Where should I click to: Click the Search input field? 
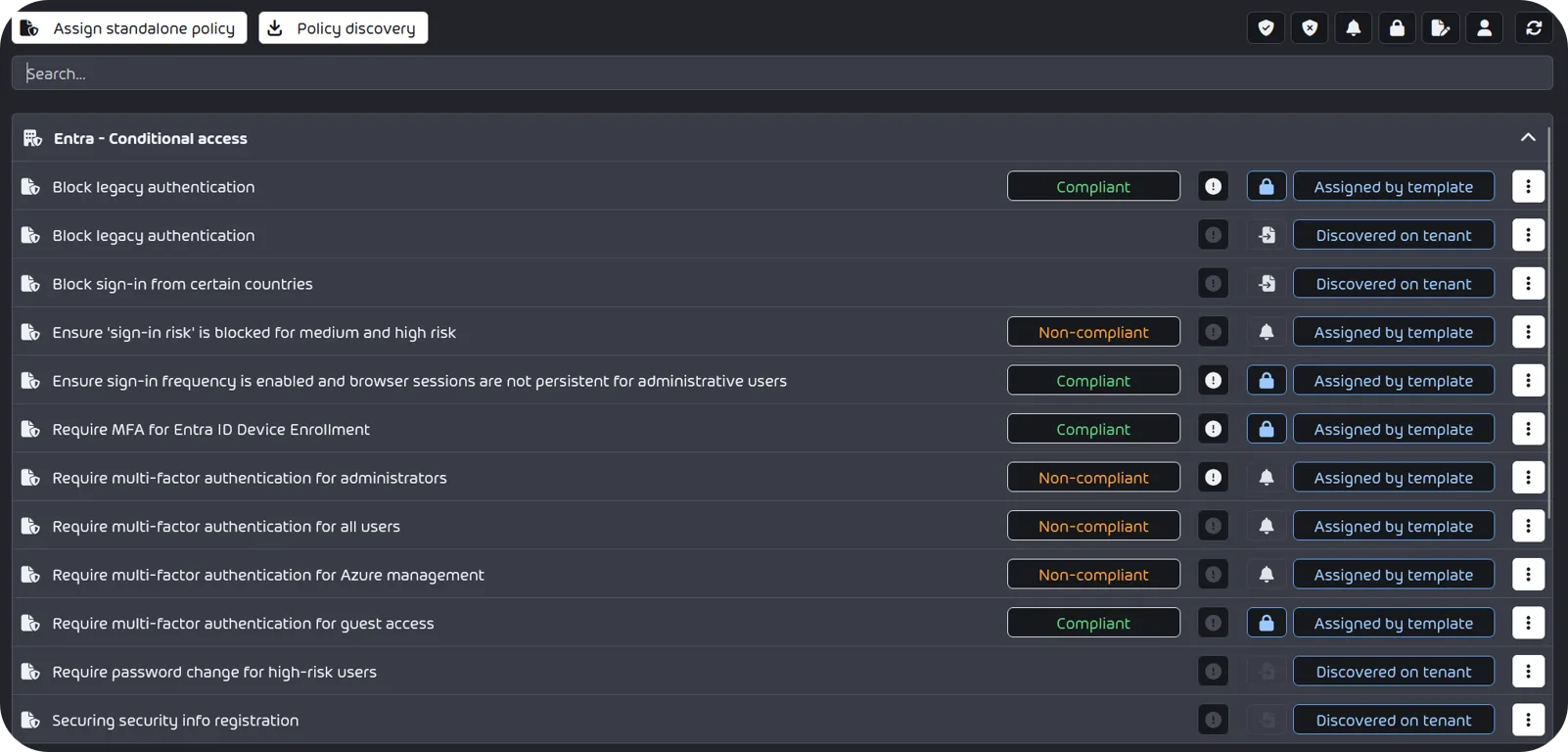click(x=781, y=73)
